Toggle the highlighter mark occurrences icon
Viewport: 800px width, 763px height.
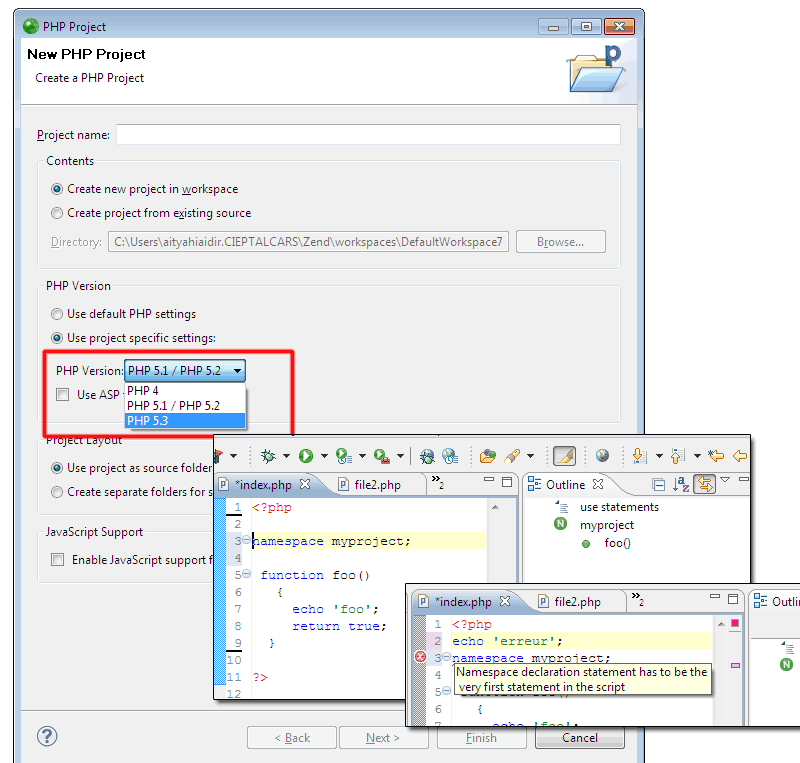pos(564,456)
